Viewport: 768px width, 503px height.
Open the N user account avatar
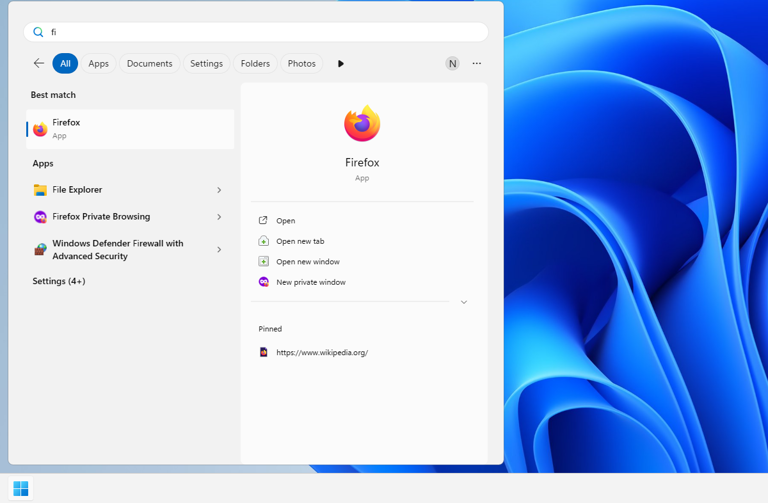[452, 63]
